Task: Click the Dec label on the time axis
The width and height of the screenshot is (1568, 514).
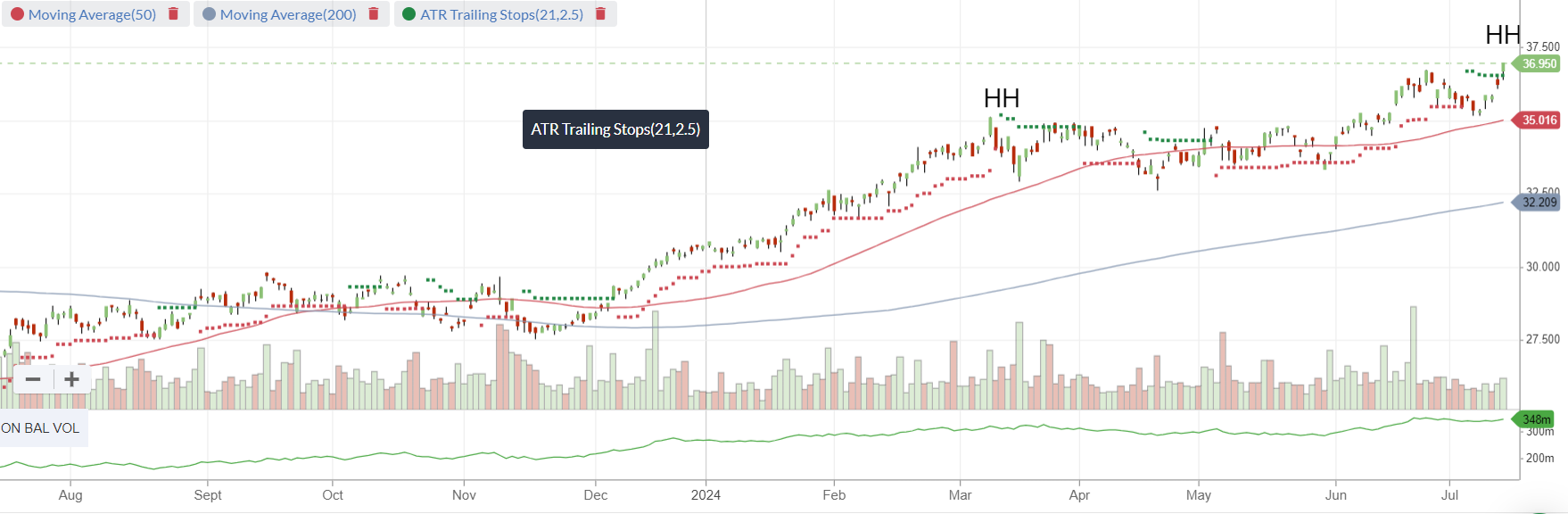Action: pos(595,495)
